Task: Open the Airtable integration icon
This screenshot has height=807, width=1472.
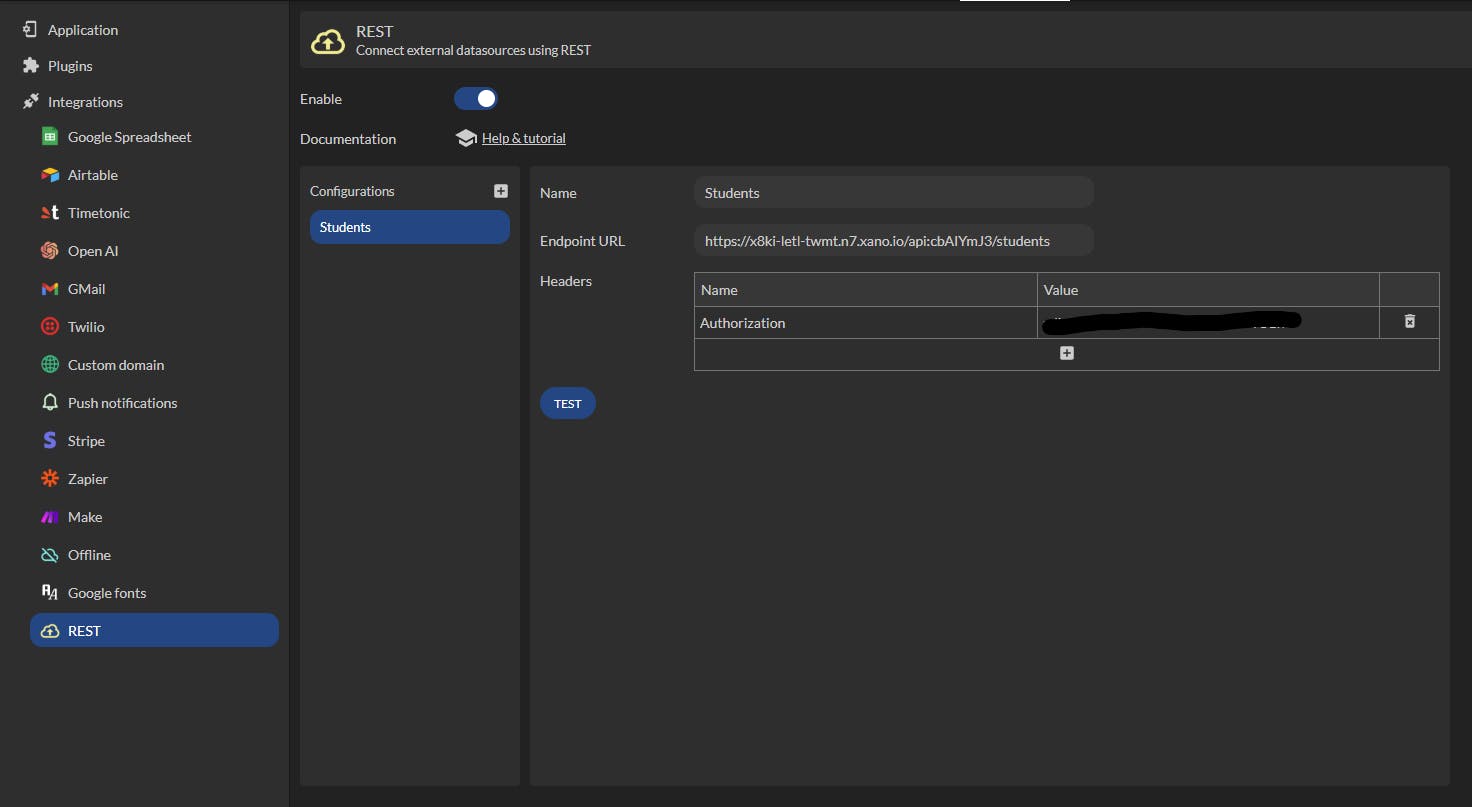Action: (50, 175)
